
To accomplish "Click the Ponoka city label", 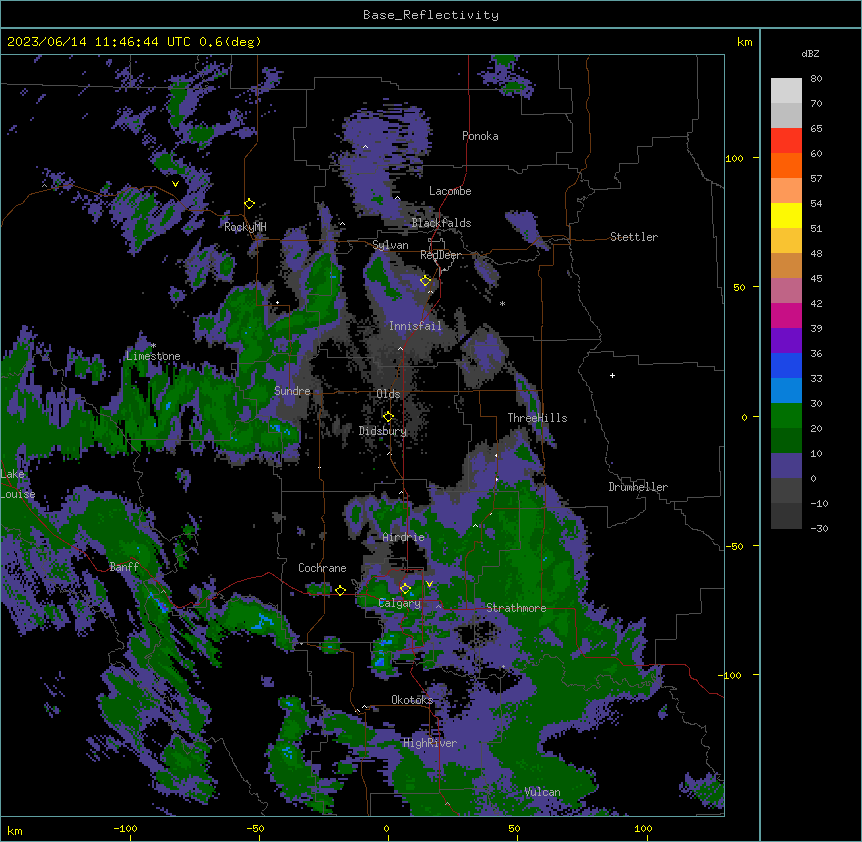I will tap(480, 136).
